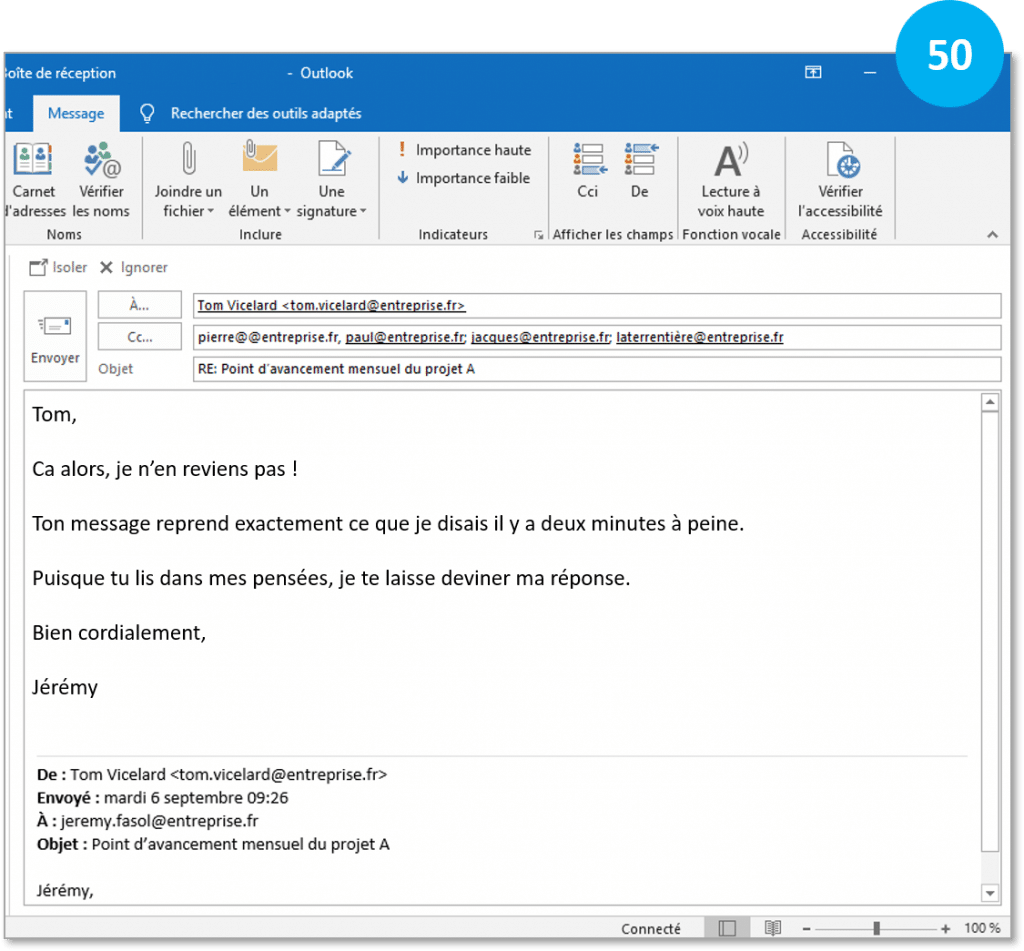Zoom out with the minus button

(807, 928)
